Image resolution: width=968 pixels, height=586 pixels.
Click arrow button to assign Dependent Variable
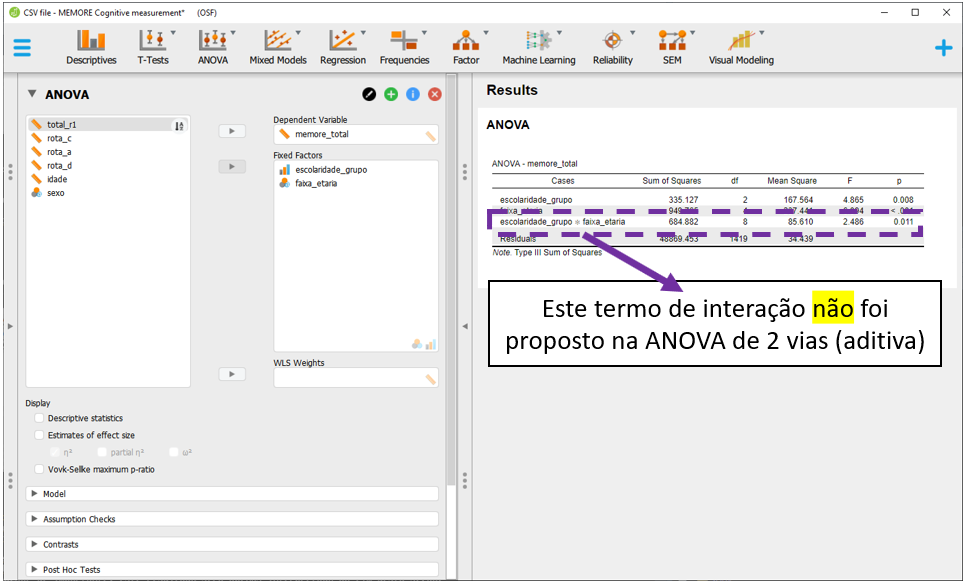point(231,131)
